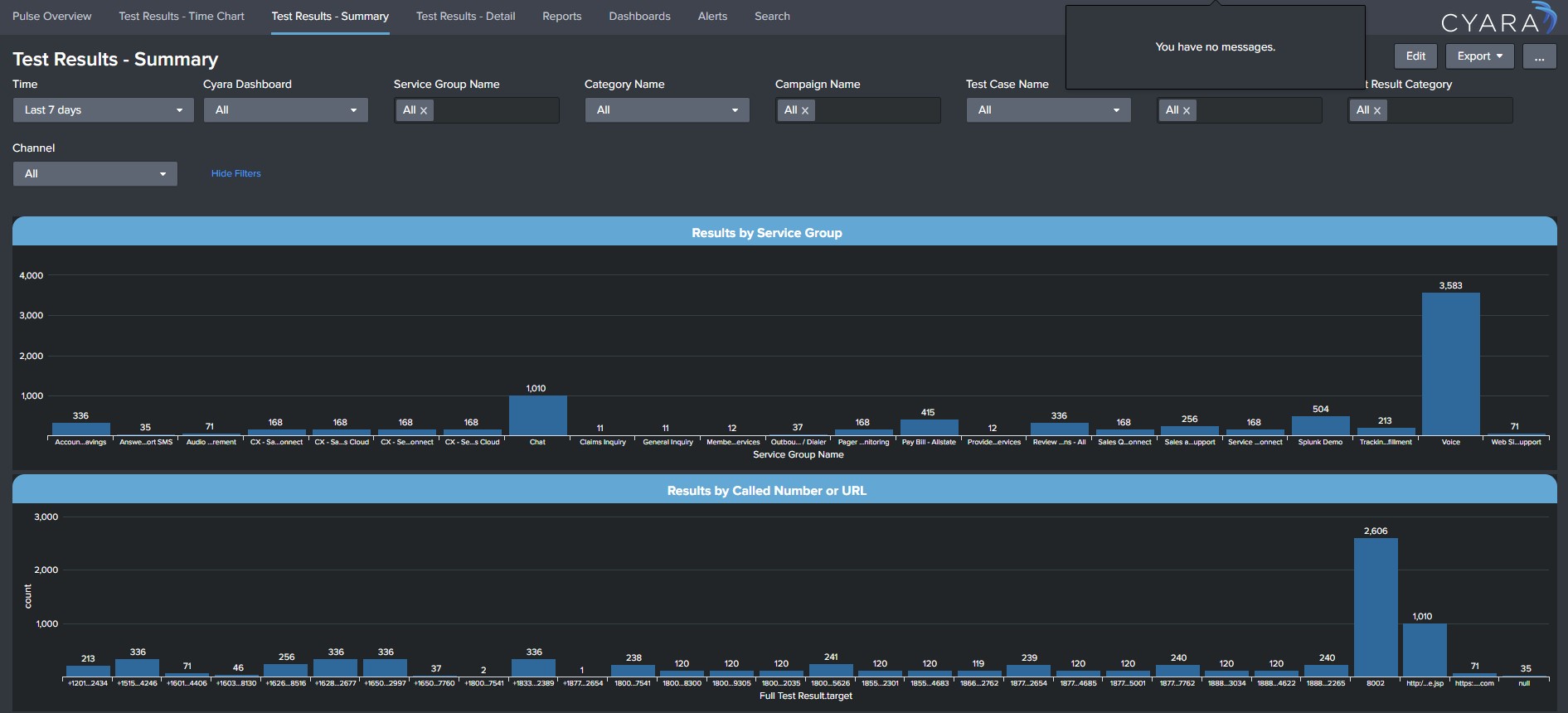Open the Export dropdown button
The height and width of the screenshot is (713, 1568).
click(1480, 56)
